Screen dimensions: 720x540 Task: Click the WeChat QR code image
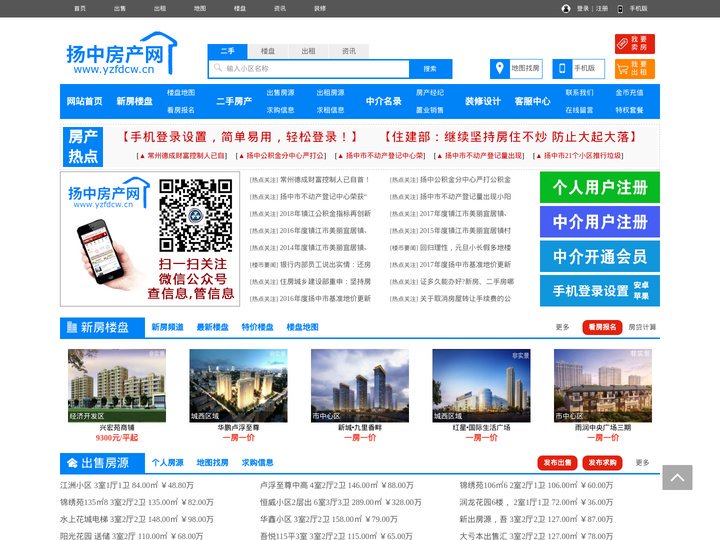[x=196, y=215]
